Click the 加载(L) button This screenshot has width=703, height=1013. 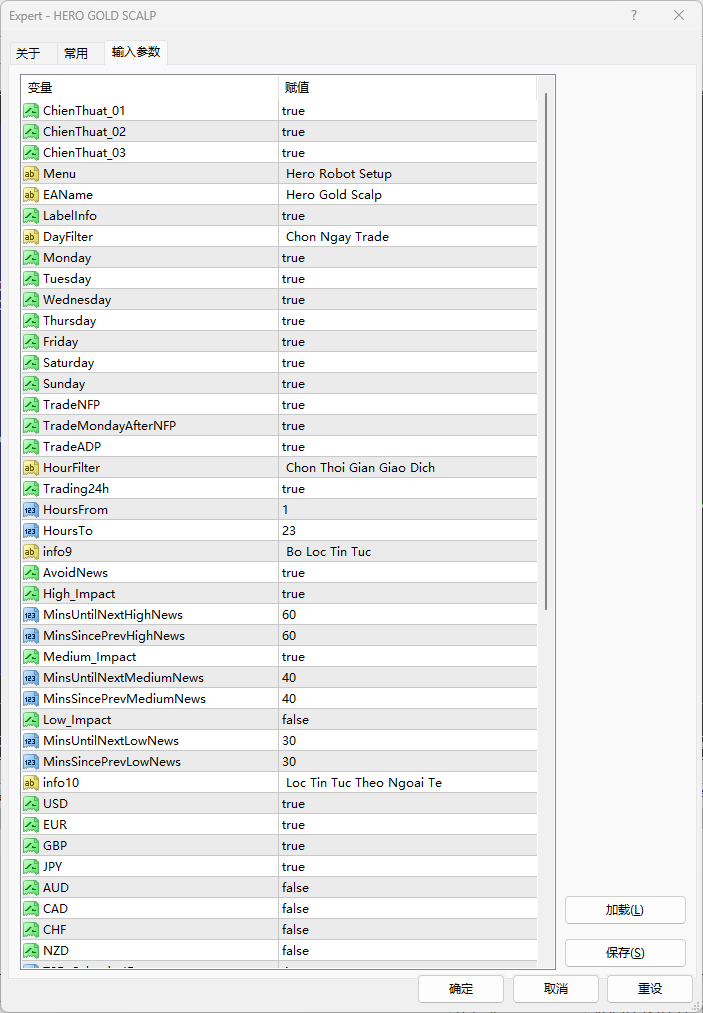pyautogui.click(x=625, y=910)
